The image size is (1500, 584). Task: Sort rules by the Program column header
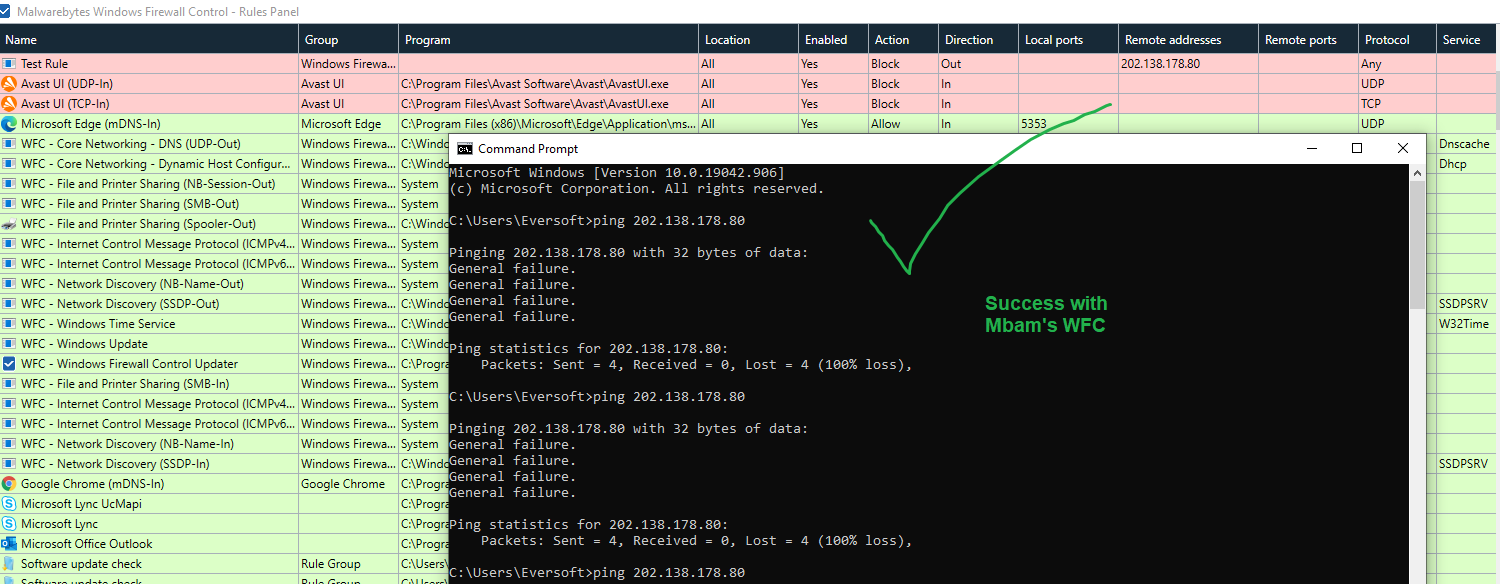coord(548,40)
